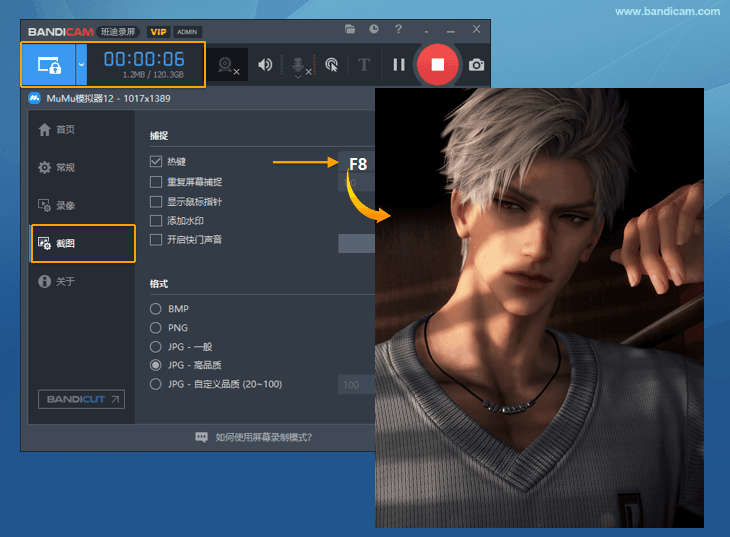Image resolution: width=730 pixels, height=537 pixels.
Task: Add text overlay with T icon
Action: [364, 65]
